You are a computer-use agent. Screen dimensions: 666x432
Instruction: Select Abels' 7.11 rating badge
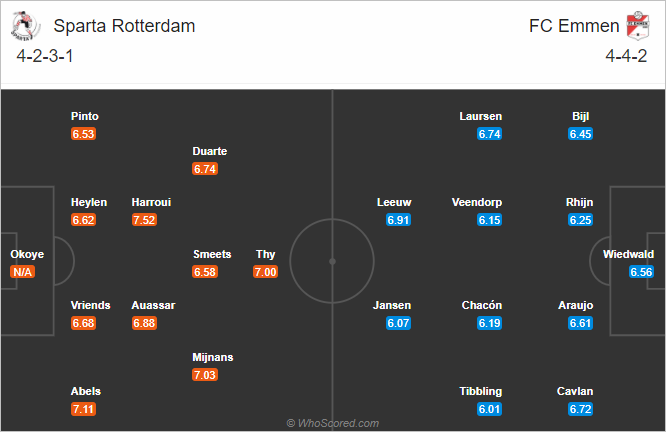[83, 409]
